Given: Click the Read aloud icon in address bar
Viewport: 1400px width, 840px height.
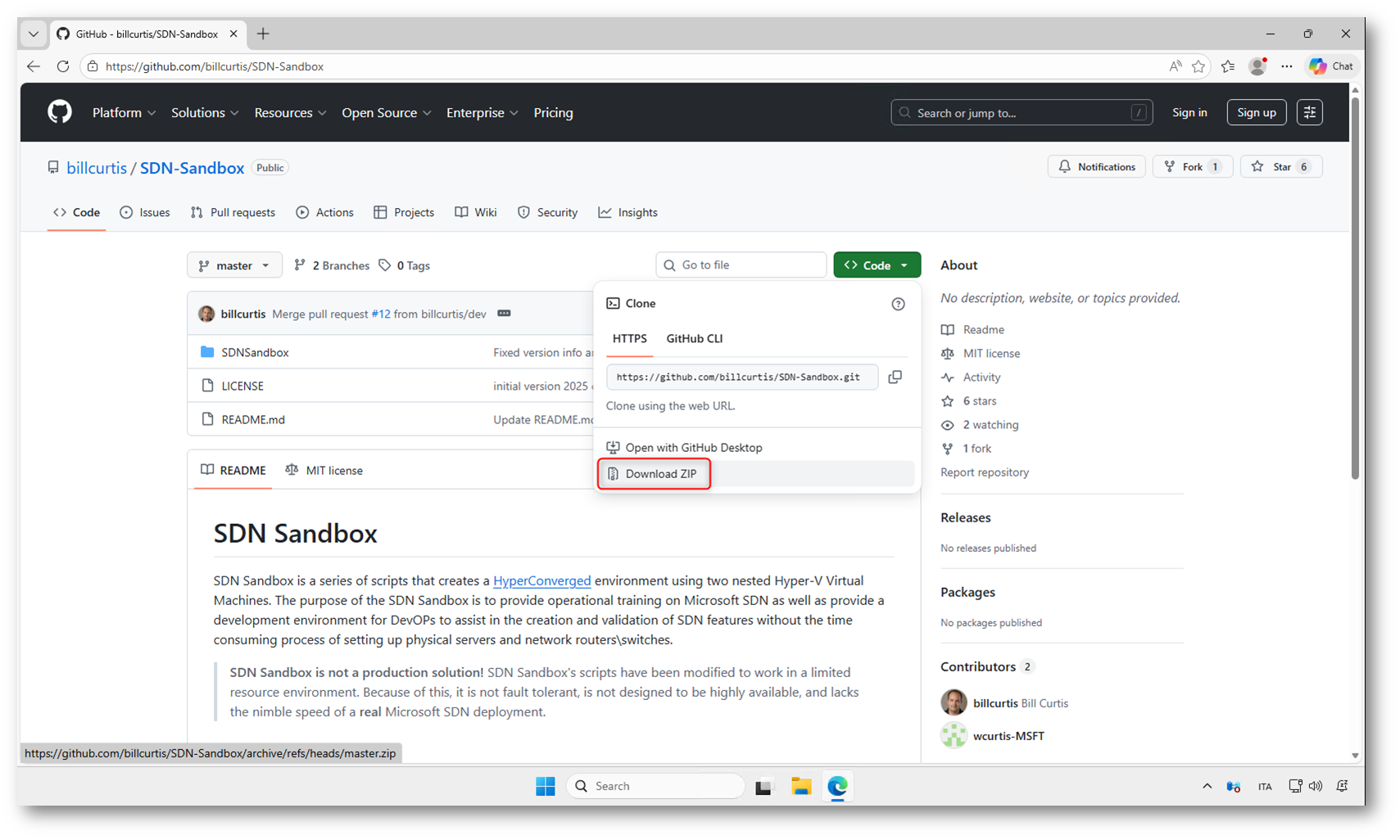Looking at the screenshot, I should pyautogui.click(x=1176, y=66).
